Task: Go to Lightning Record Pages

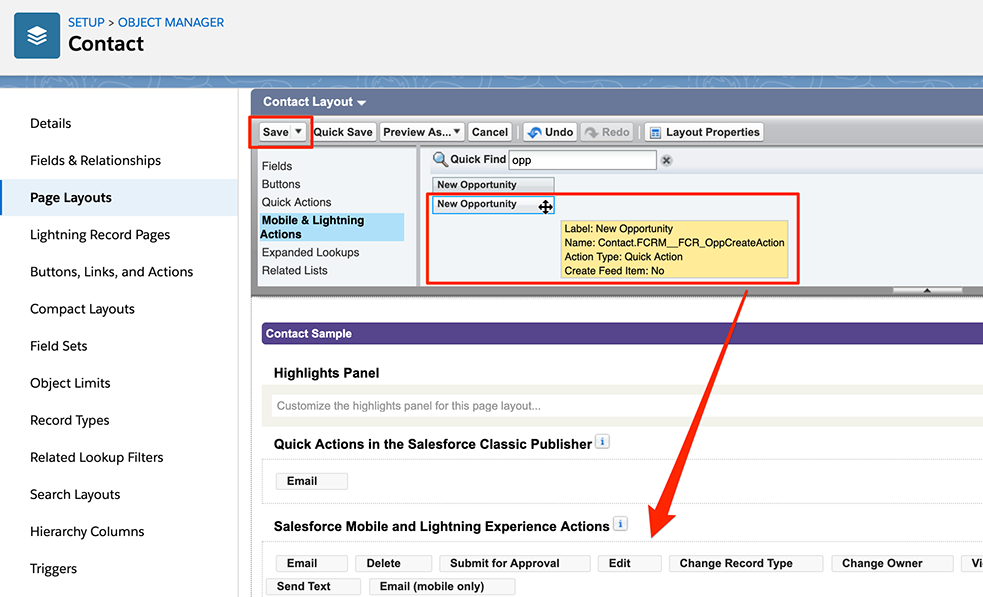Action: pyautogui.click(x=100, y=235)
